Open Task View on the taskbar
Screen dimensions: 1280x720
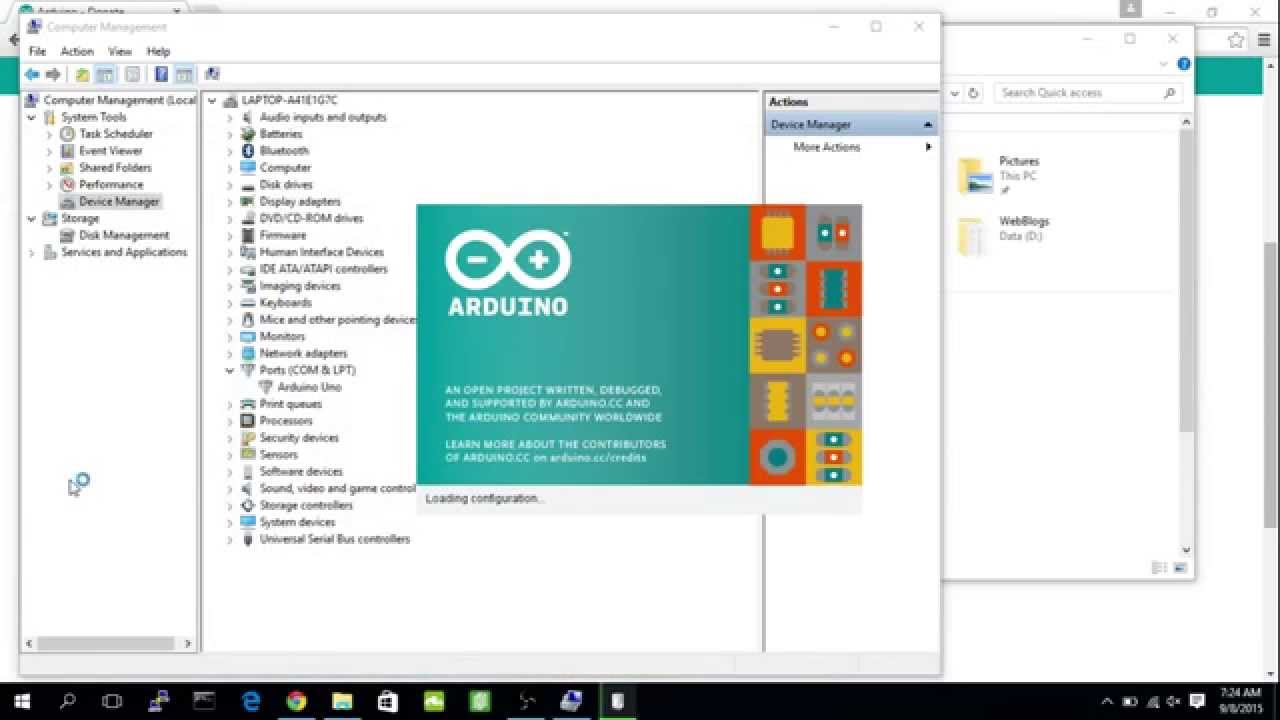(113, 702)
